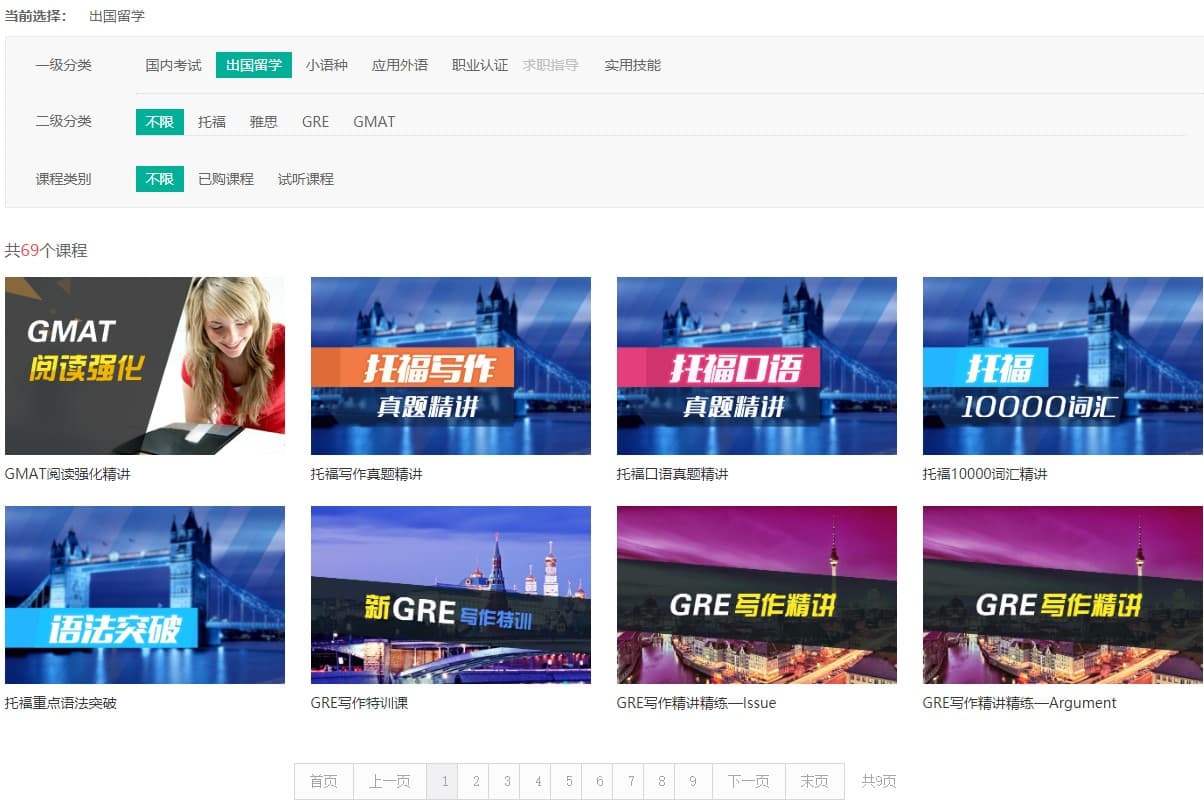Select page 1 in pagination
Image resolution: width=1204 pixels, height=802 pixels.
[444, 782]
